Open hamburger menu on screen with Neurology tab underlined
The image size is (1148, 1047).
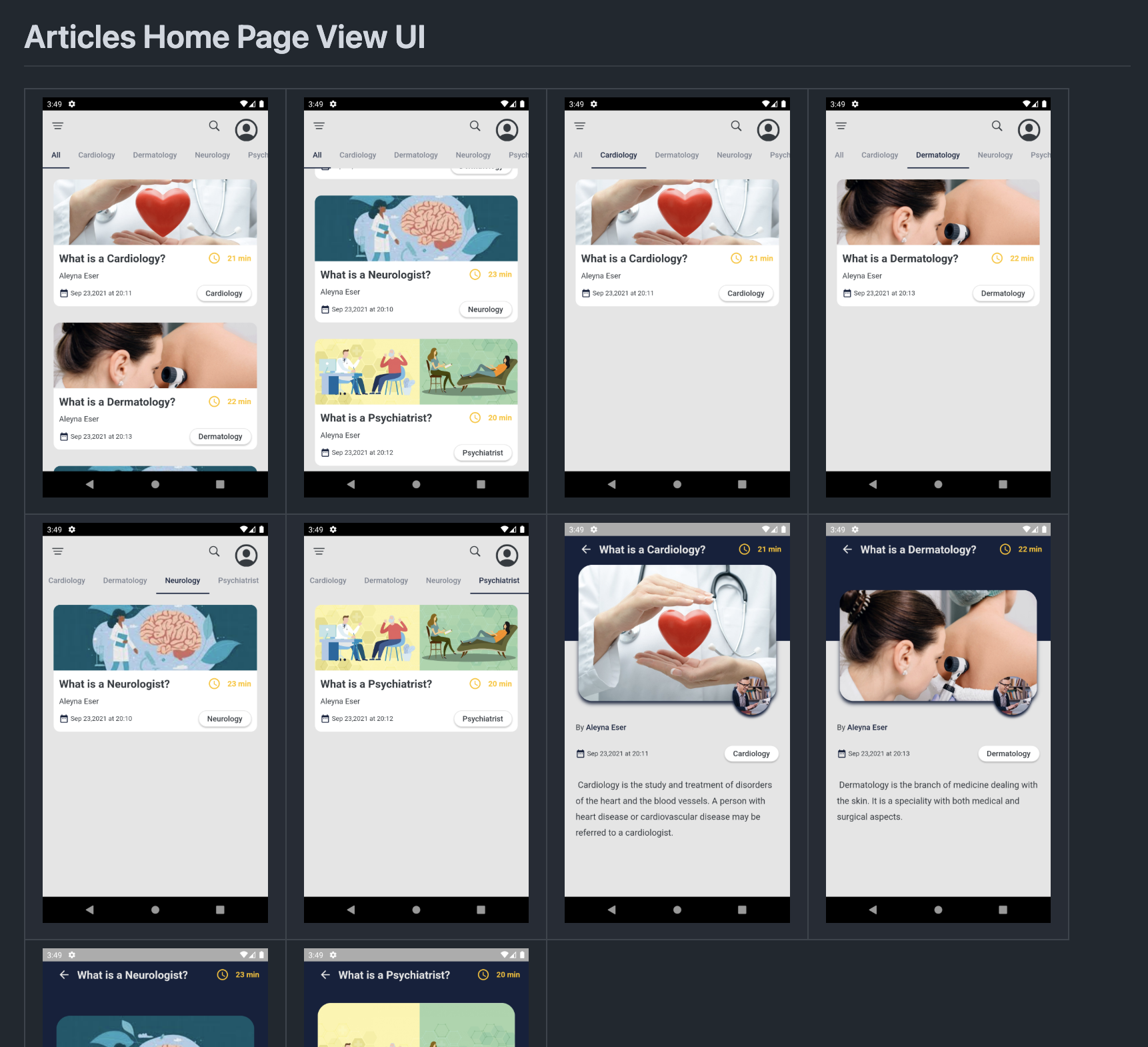coord(58,552)
